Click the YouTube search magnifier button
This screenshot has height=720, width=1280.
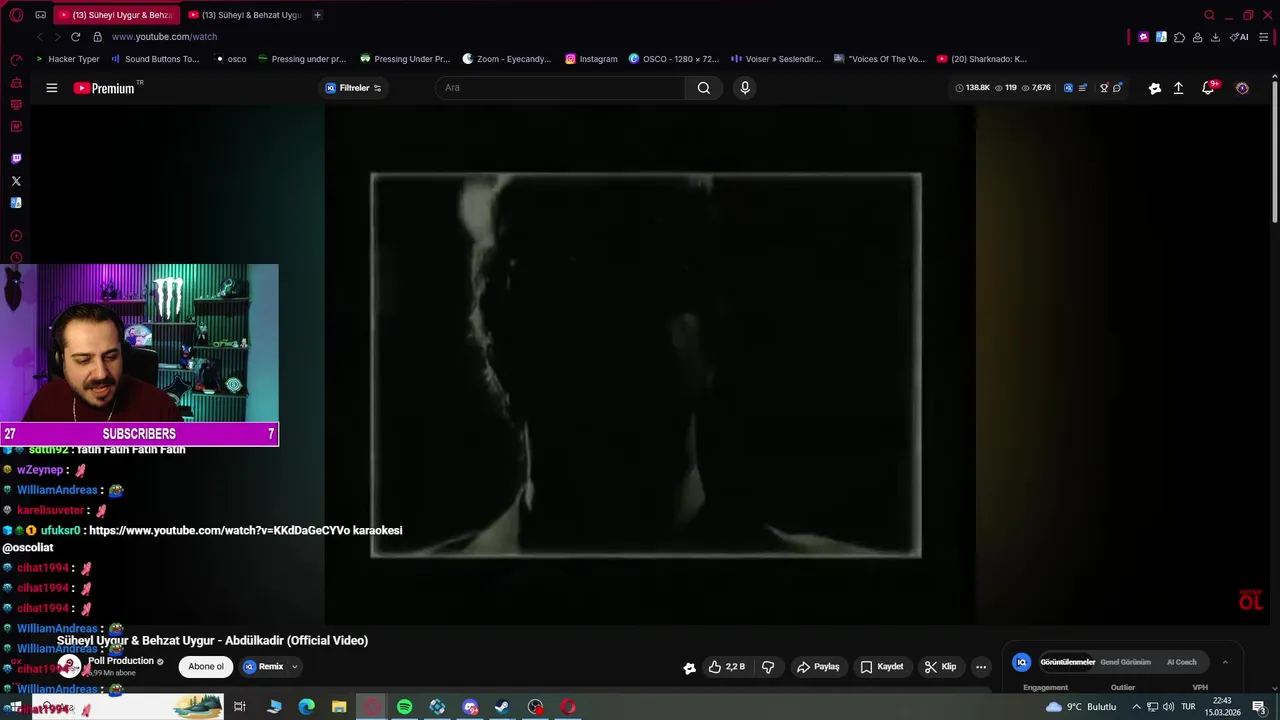tap(704, 88)
